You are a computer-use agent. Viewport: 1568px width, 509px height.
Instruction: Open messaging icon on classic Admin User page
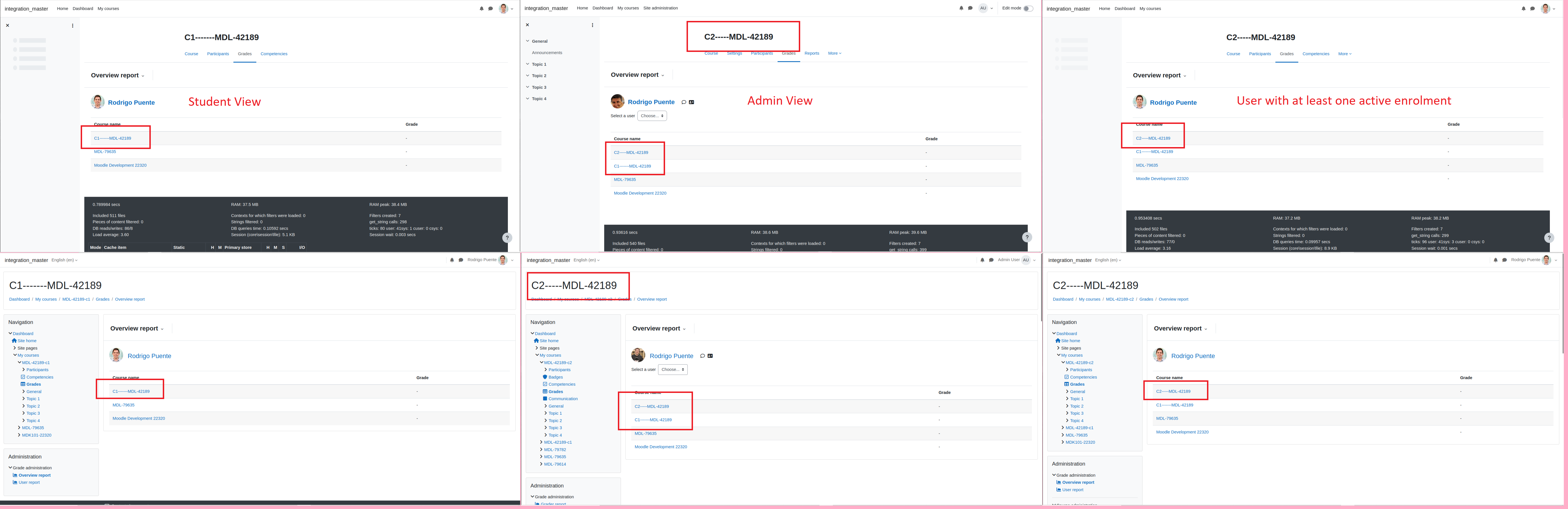(x=991, y=260)
